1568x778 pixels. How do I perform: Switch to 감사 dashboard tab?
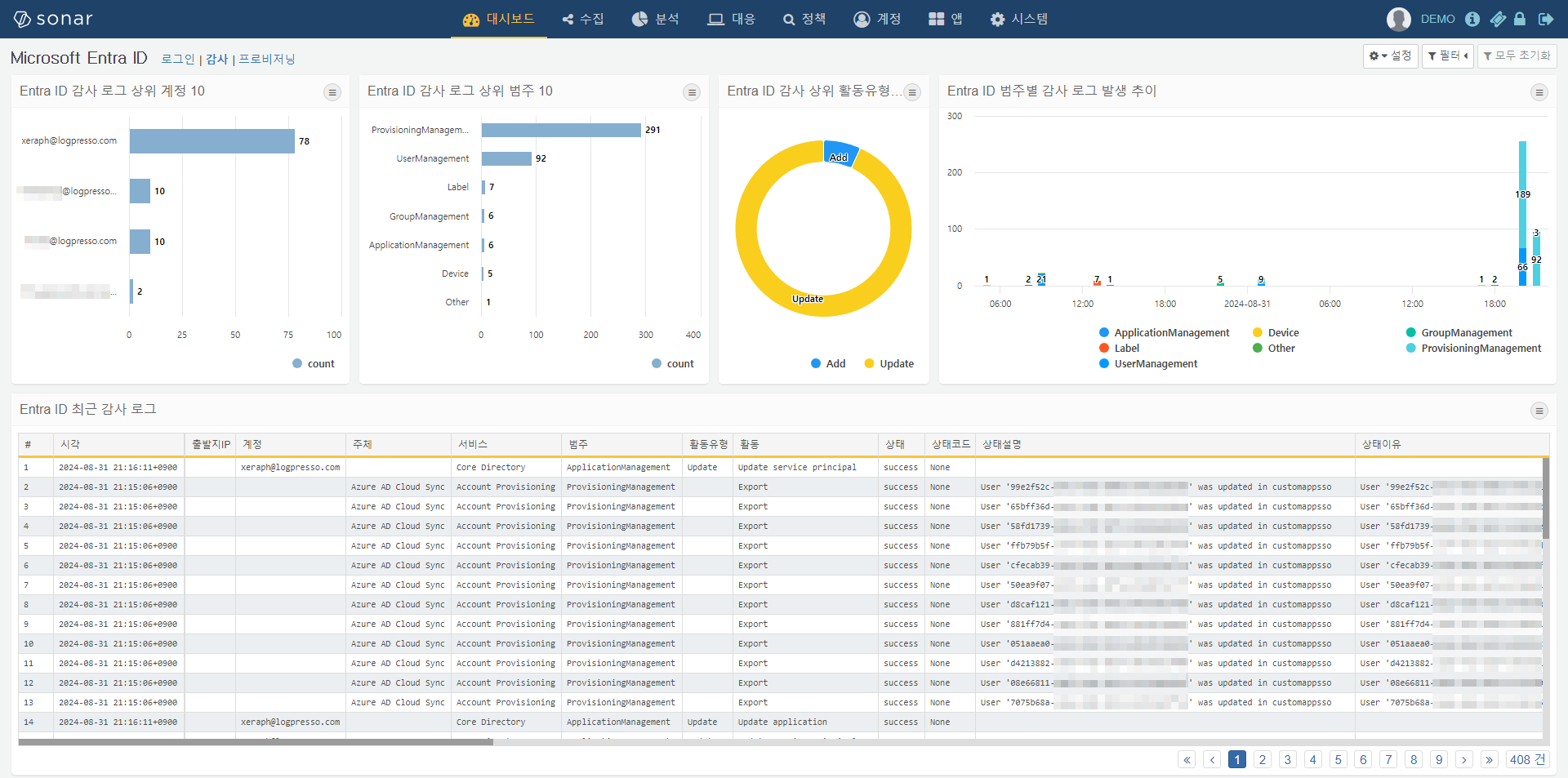(x=216, y=59)
